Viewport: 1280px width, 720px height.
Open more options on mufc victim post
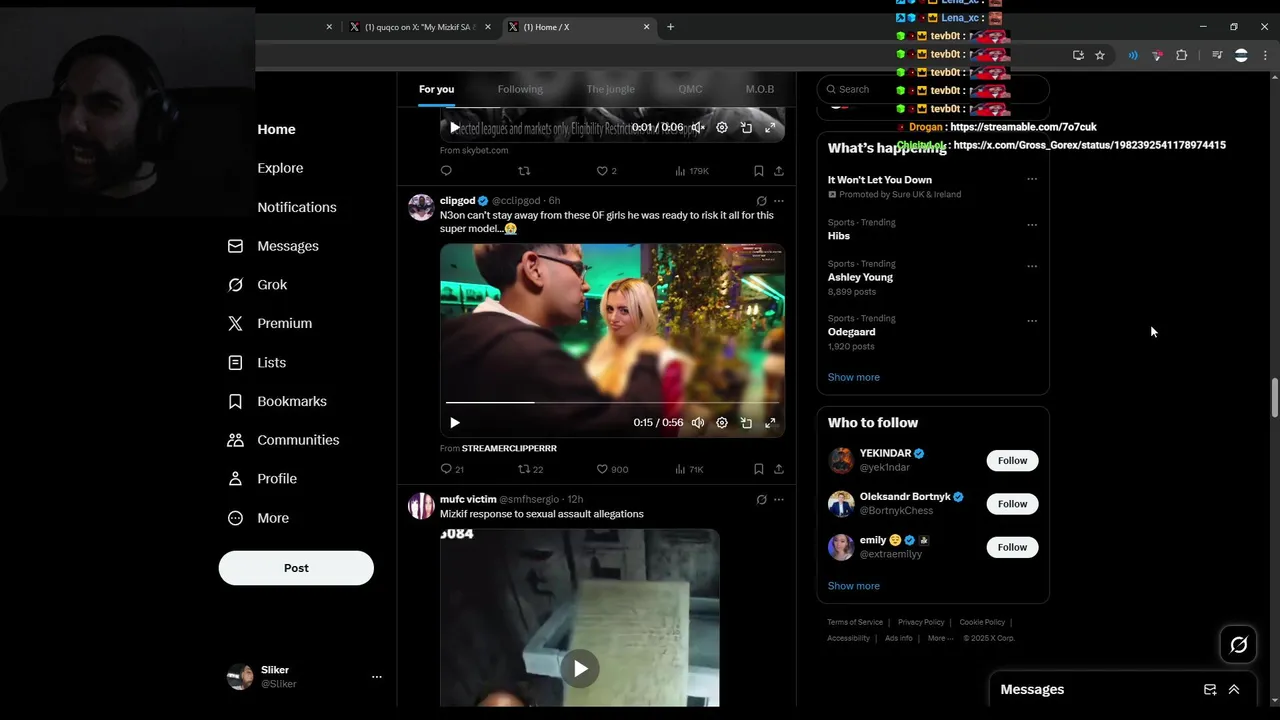point(779,500)
